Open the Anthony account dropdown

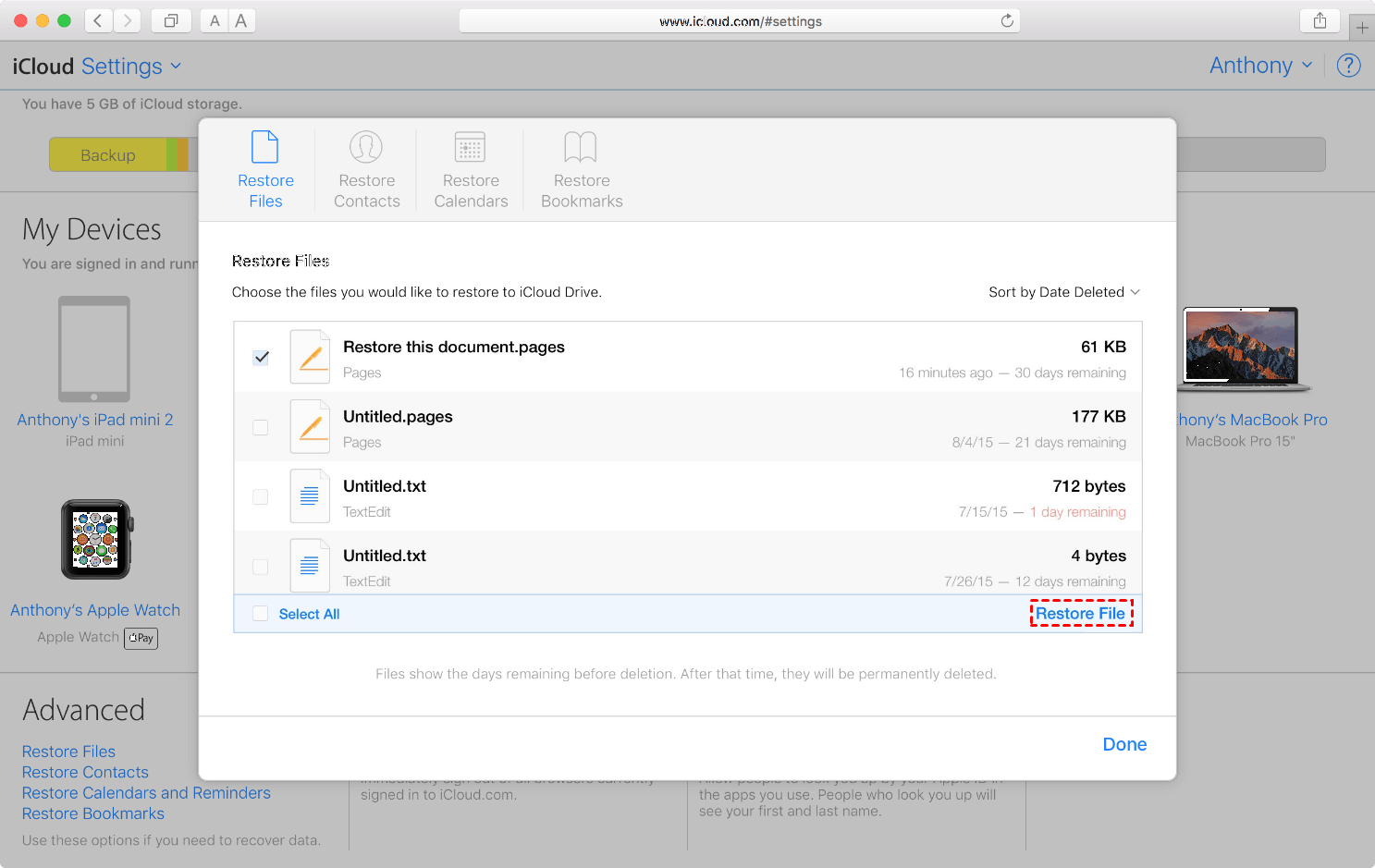pyautogui.click(x=1260, y=66)
